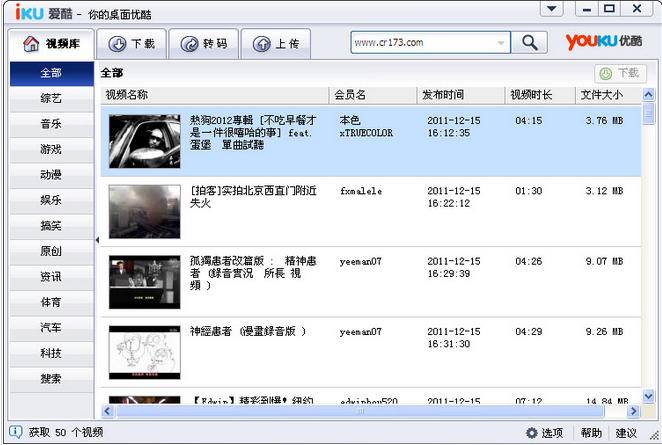Select the 体育 category

[52, 302]
